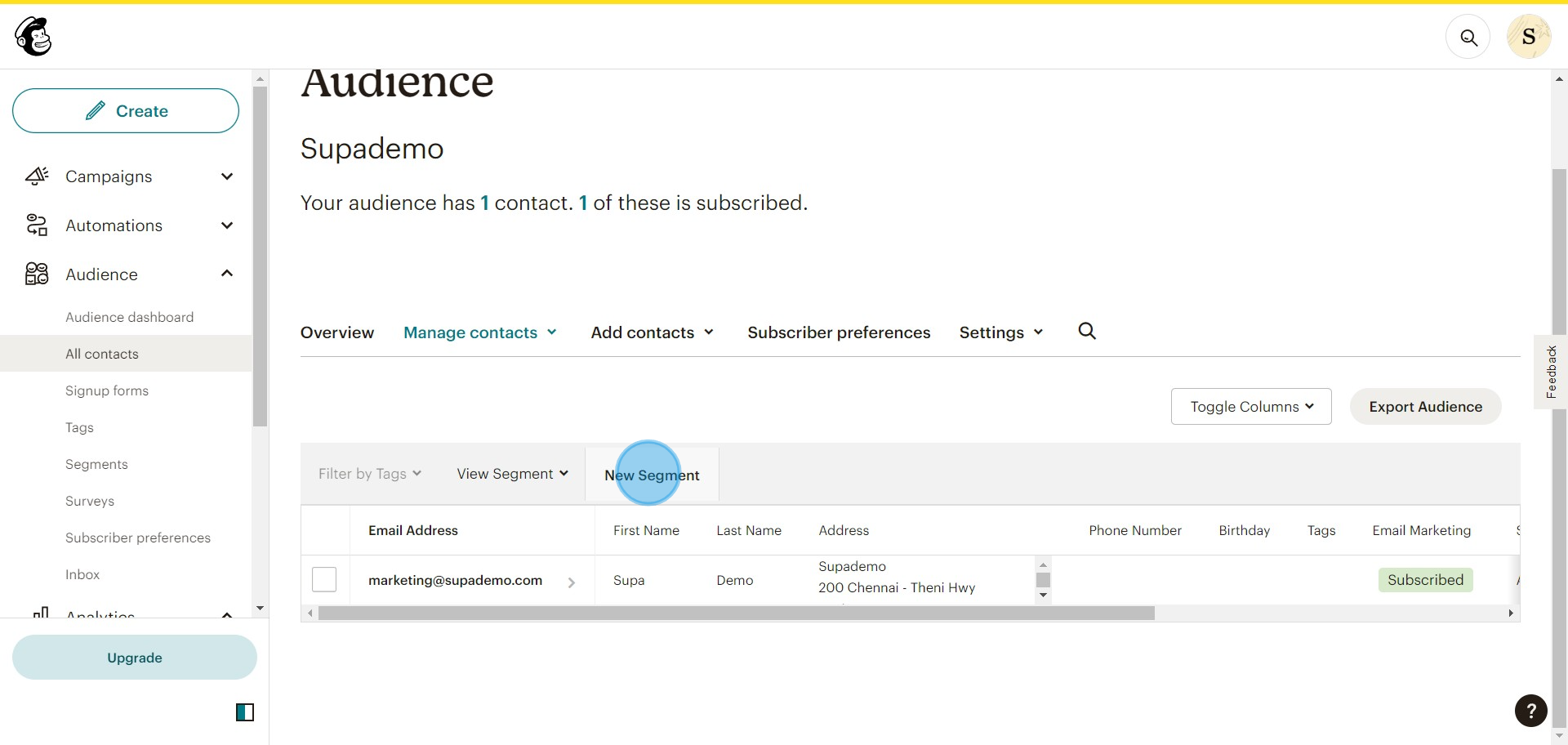
Task: Click the Automations flow icon
Action: click(x=37, y=225)
